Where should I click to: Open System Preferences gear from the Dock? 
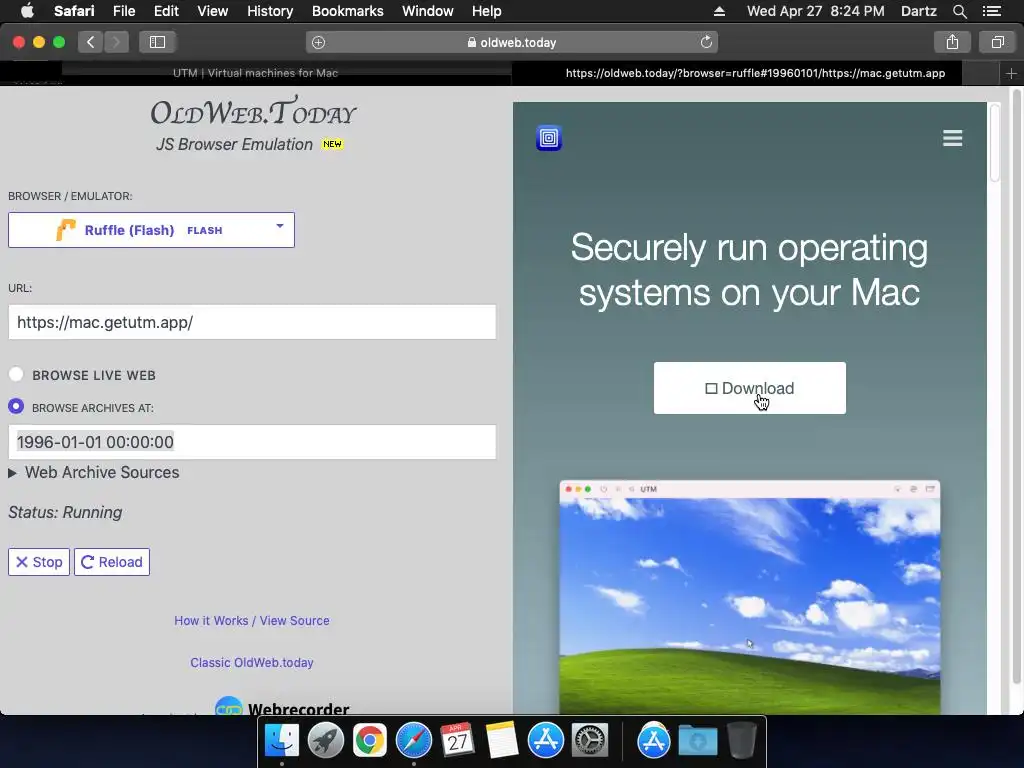coord(590,741)
